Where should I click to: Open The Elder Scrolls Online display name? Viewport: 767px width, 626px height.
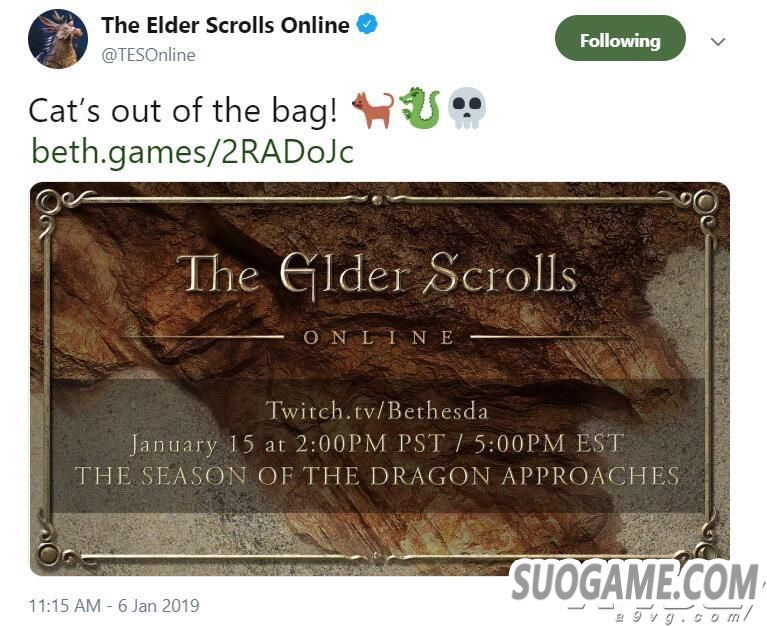pyautogui.click(x=226, y=25)
